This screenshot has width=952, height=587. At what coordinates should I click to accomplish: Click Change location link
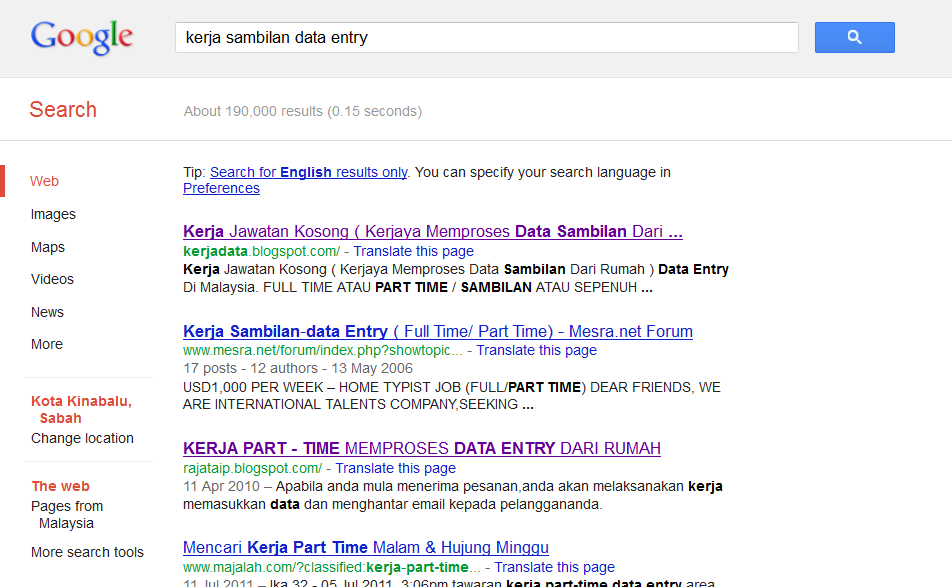click(82, 438)
